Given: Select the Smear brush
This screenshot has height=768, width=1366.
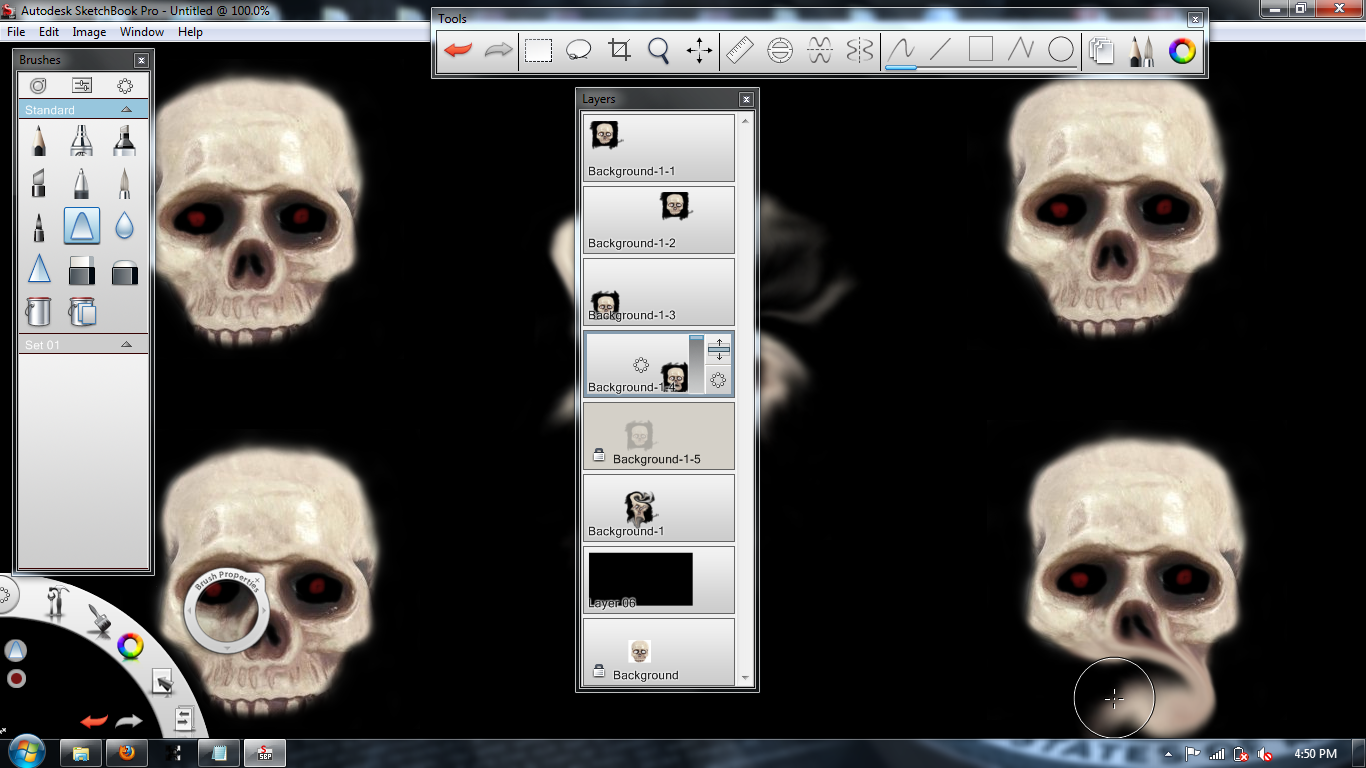Looking at the screenshot, I should pos(82,227).
